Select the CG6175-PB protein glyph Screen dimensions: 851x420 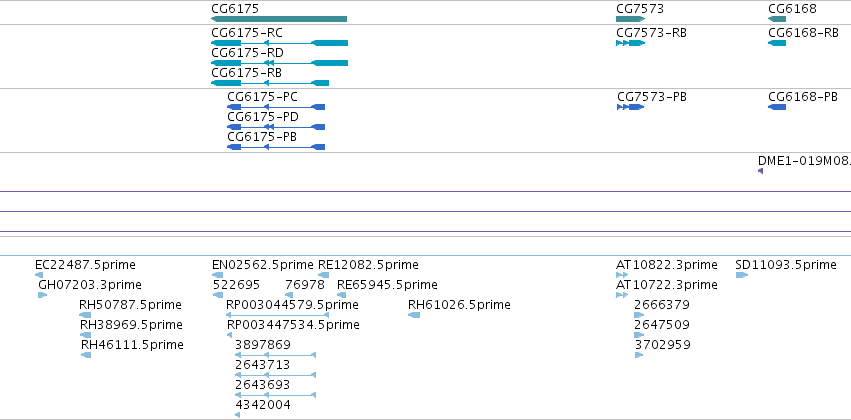click(x=276, y=147)
